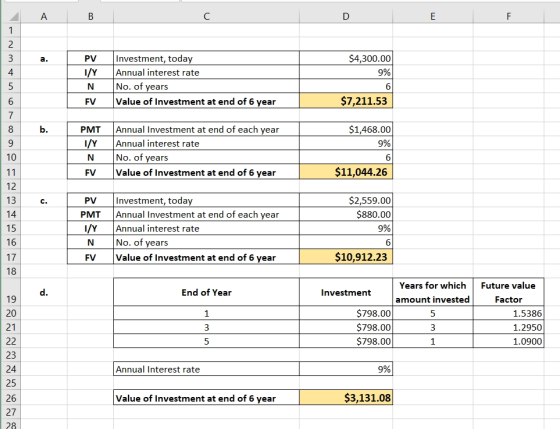Screen dimensions: 560x429
Task: Click years invested value 5 in row 20
Action: 432,313
